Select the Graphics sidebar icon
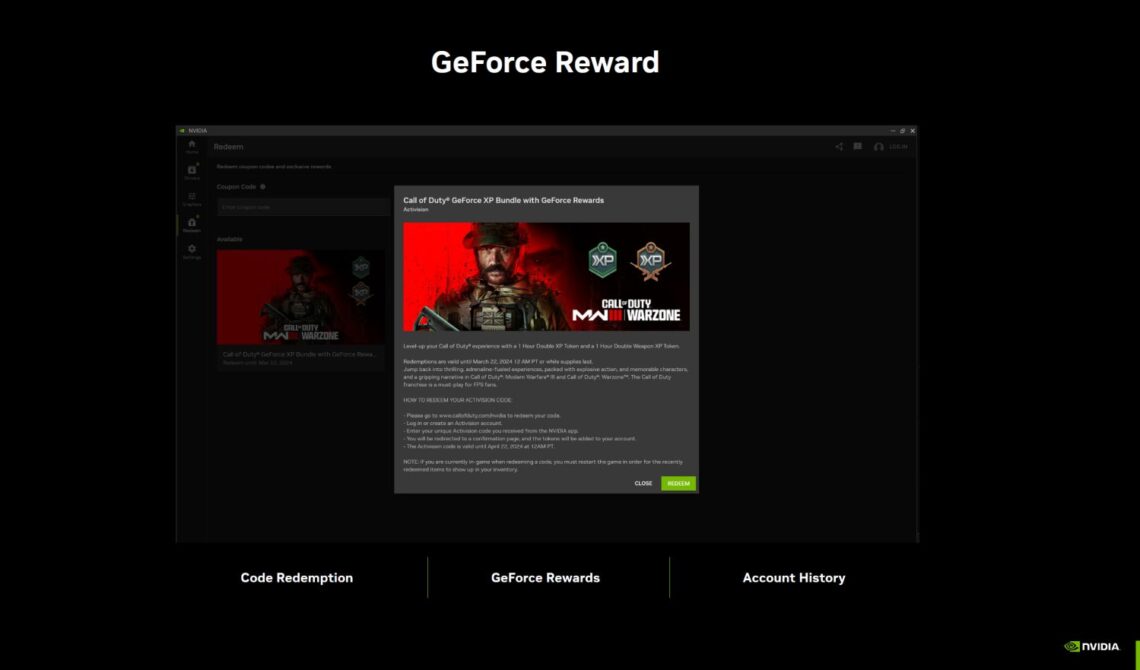The image size is (1140, 670). (192, 197)
